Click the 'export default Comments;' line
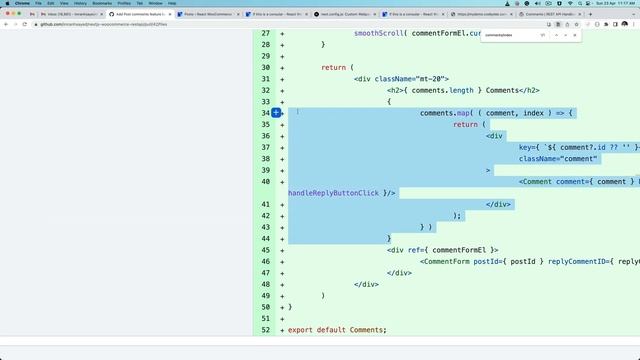Screen dimensions: 640x360 pyautogui.click(x=337, y=330)
